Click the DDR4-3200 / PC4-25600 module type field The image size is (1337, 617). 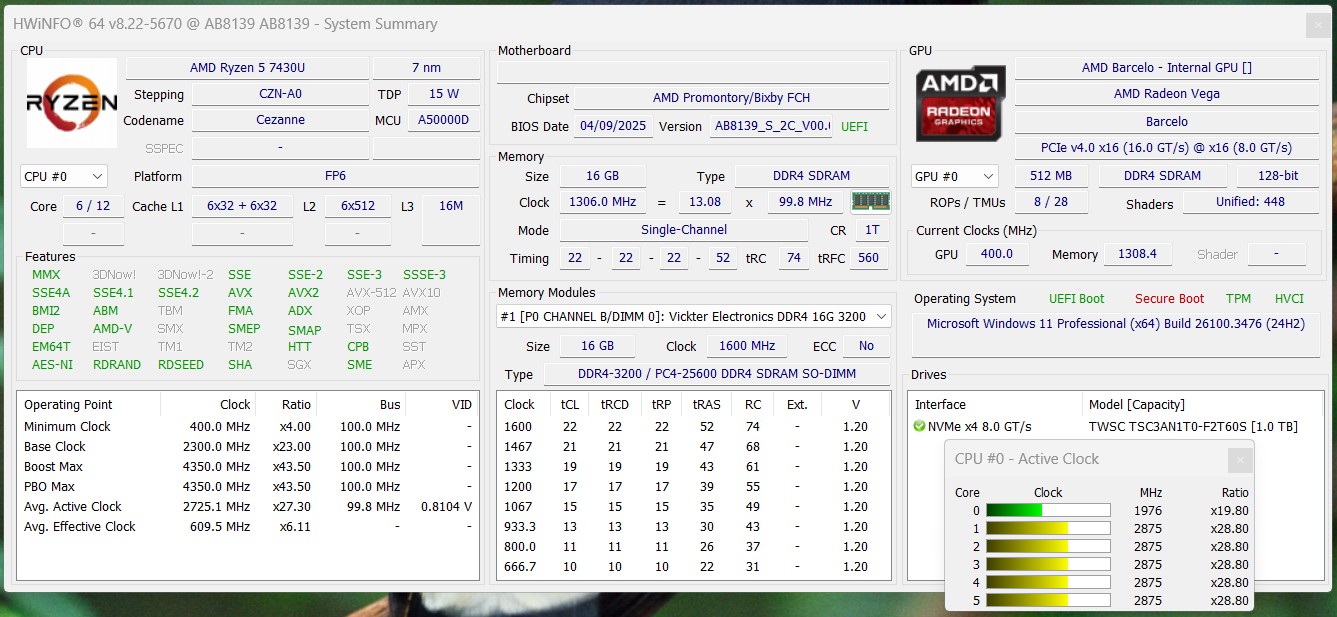[x=716, y=374]
